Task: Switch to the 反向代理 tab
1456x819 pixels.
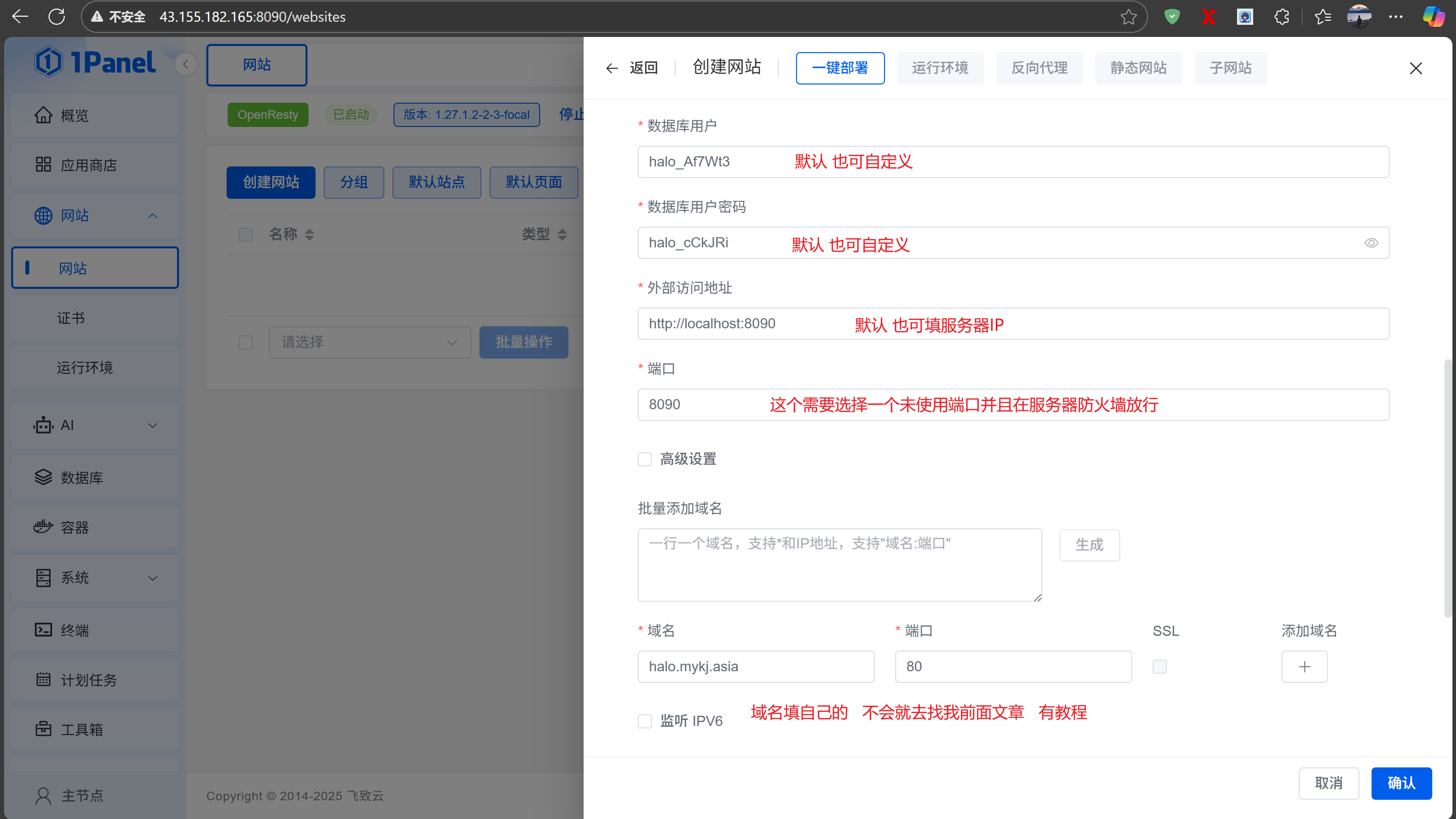Action: [1039, 68]
